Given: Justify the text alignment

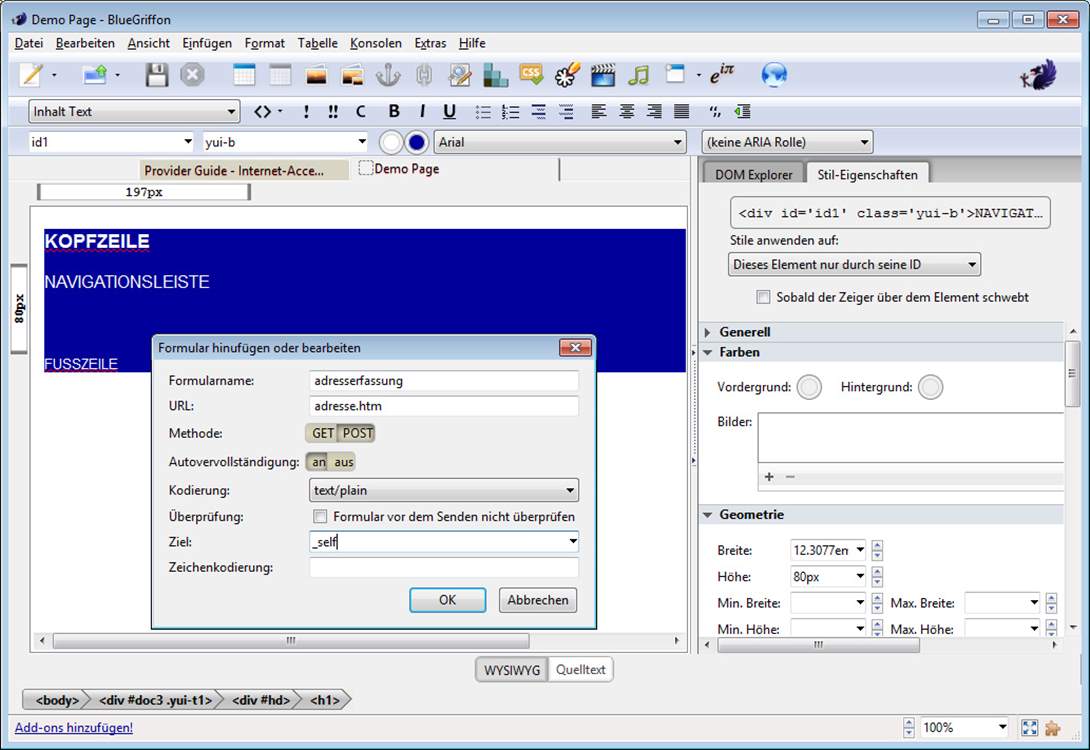Looking at the screenshot, I should click(682, 111).
